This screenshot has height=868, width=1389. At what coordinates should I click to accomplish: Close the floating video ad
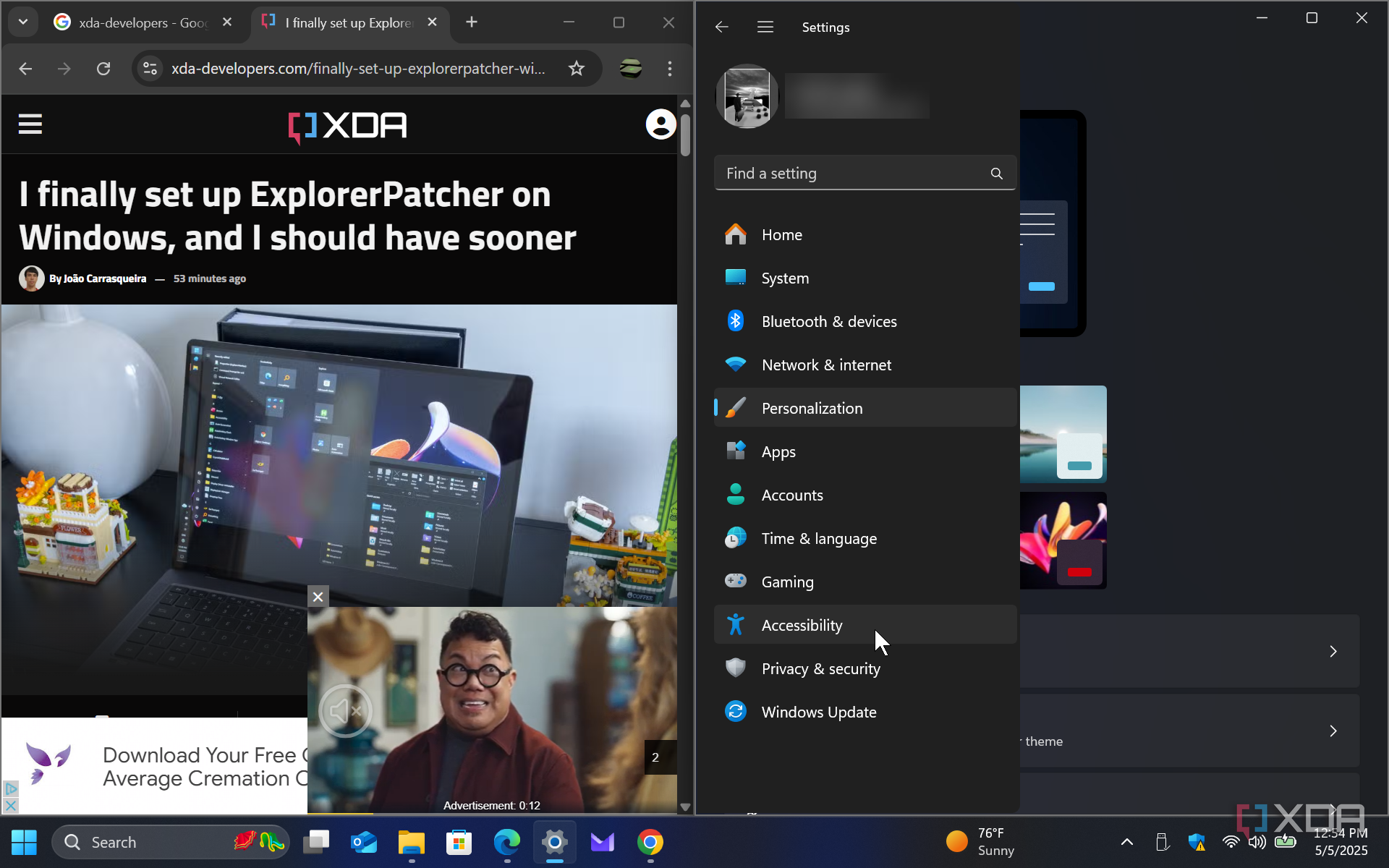click(318, 597)
